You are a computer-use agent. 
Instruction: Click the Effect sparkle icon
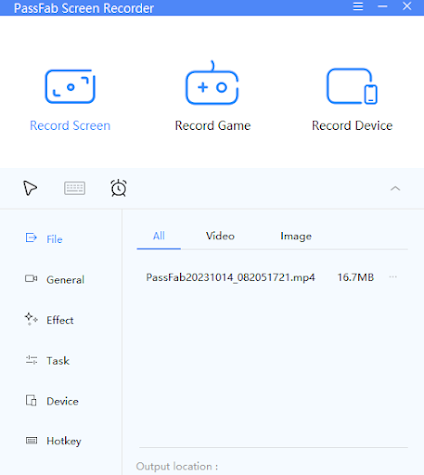tap(31, 319)
